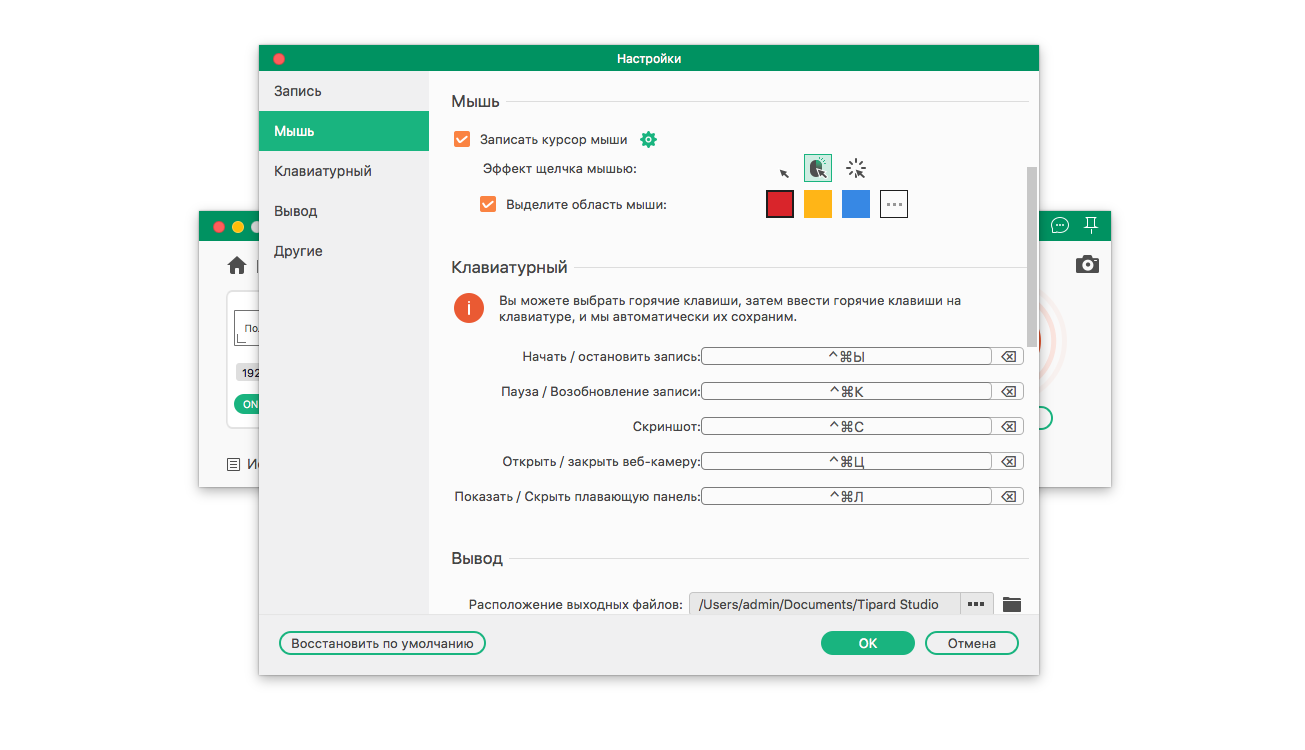
Task: Click the pin icon in background window
Action: 1091,225
